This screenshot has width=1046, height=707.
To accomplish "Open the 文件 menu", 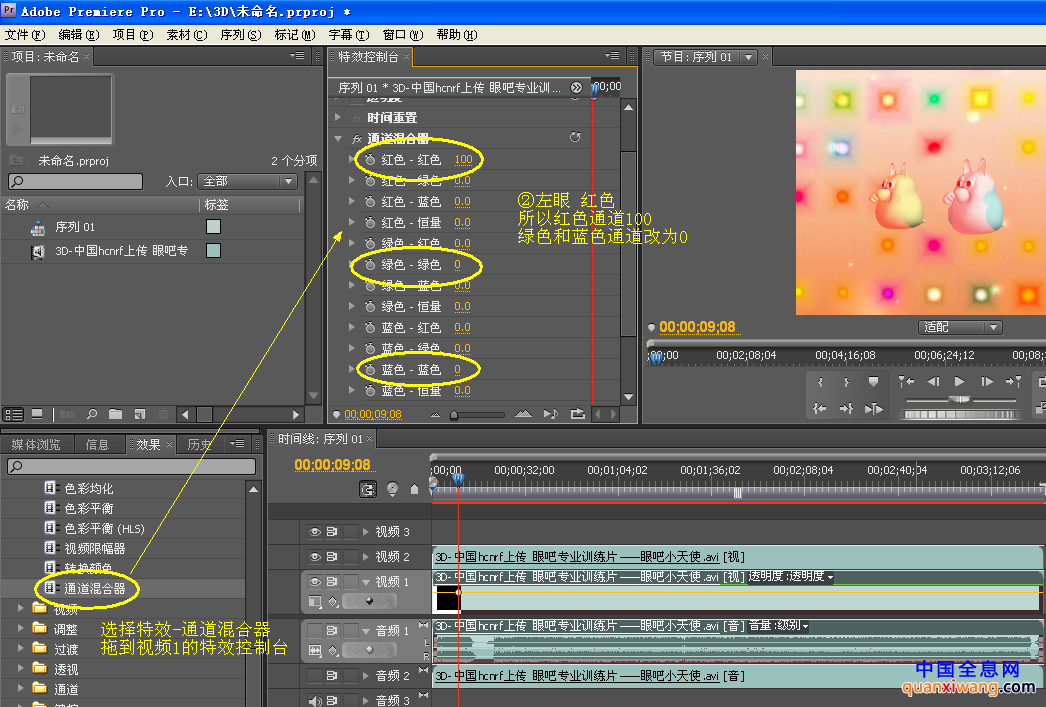I will tap(25, 35).
